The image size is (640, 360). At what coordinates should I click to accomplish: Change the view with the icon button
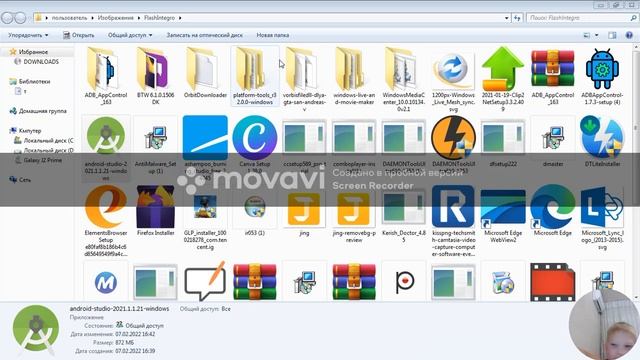click(x=587, y=36)
